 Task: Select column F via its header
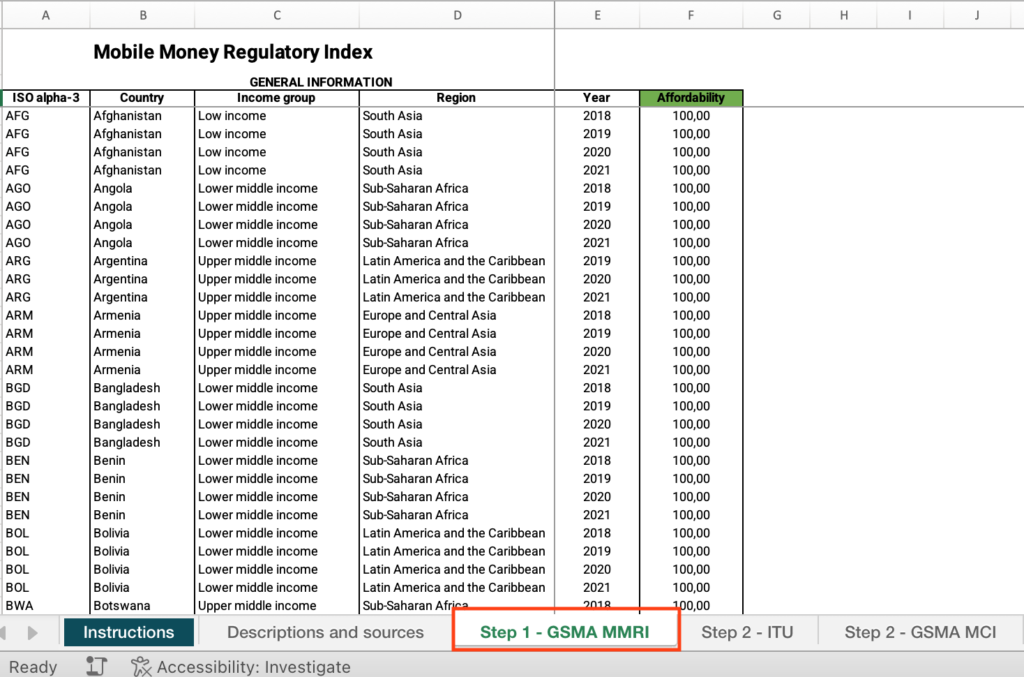pyautogui.click(x=691, y=15)
